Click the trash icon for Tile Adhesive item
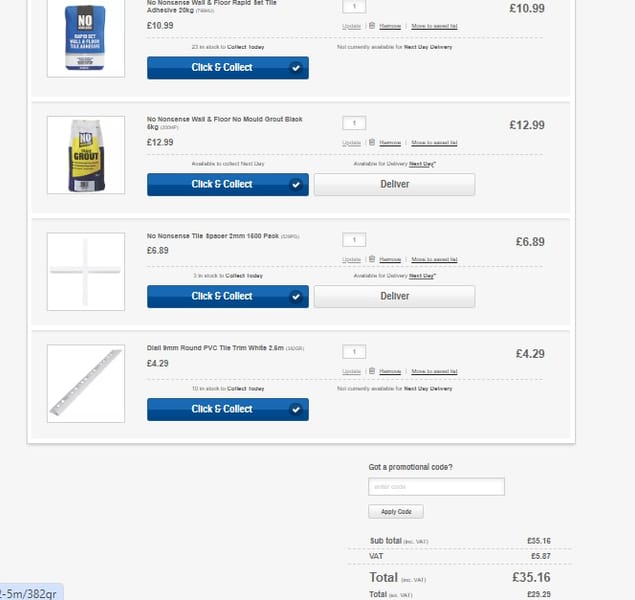Image resolution: width=635 pixels, height=600 pixels. tap(372, 26)
